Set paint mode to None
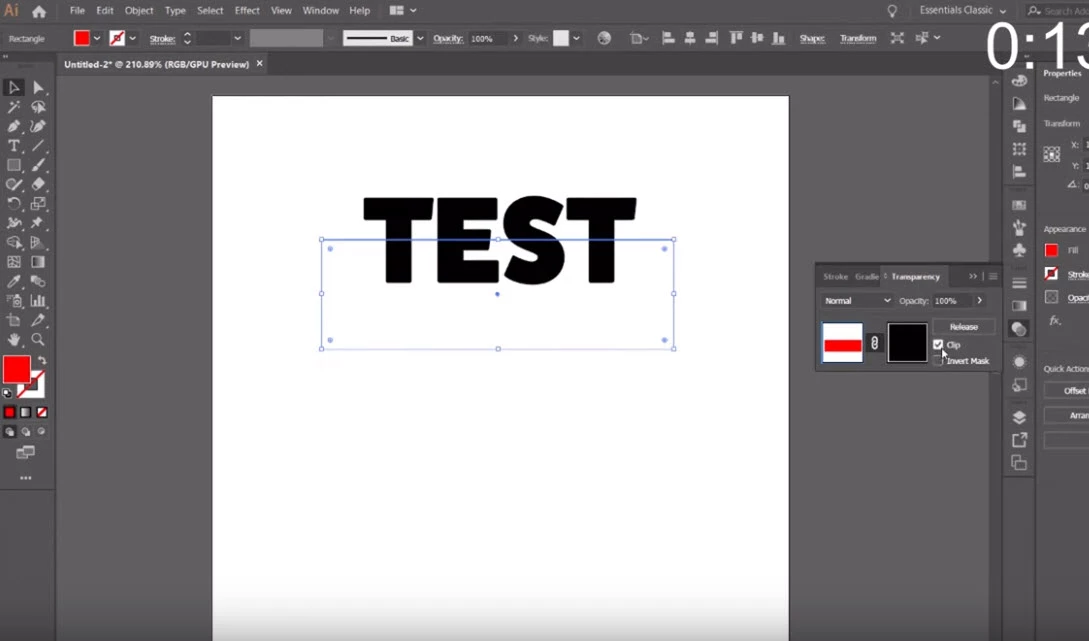Viewport: 1089px width, 641px height. click(42, 413)
